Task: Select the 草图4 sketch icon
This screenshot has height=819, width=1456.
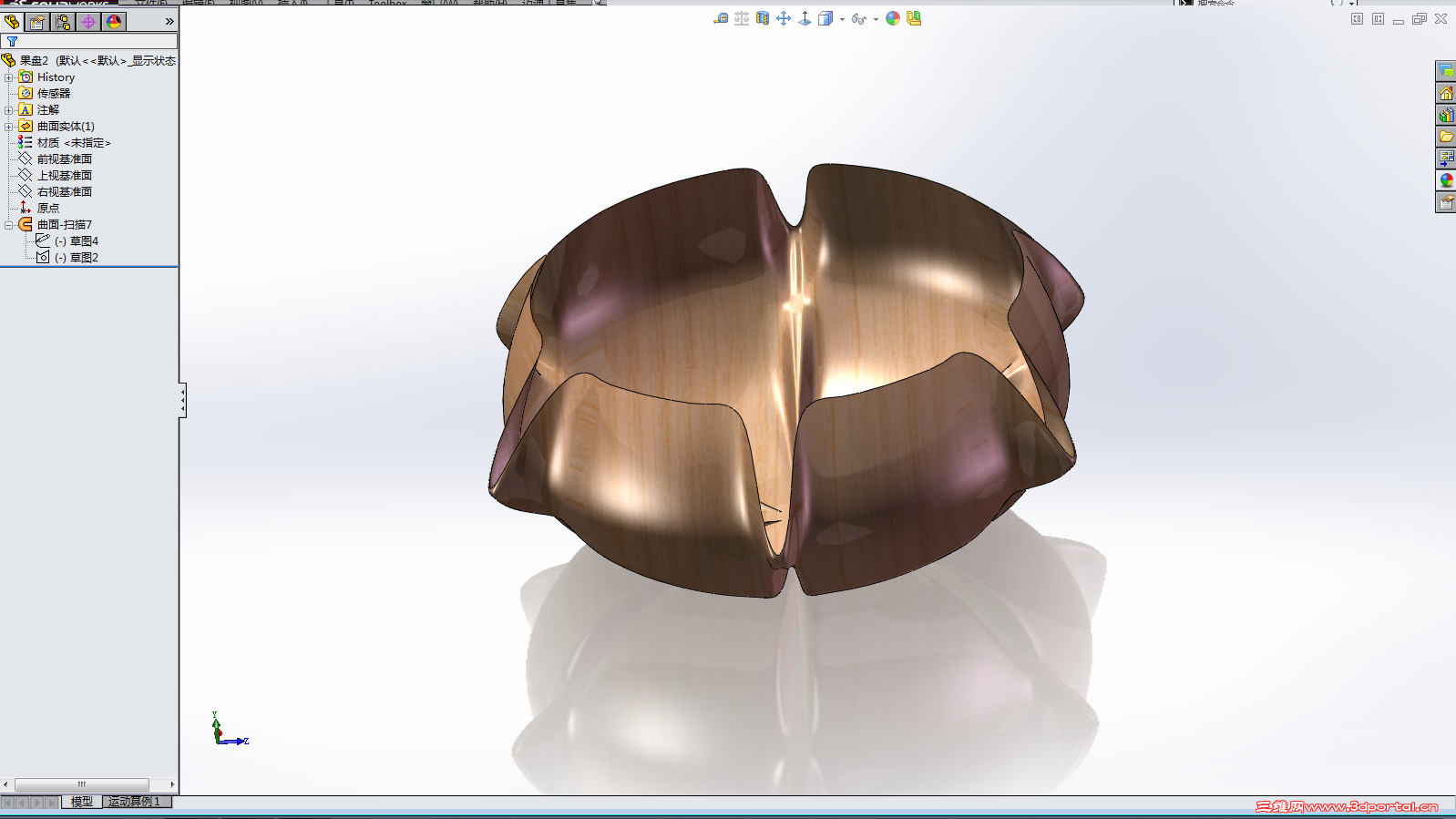Action: 42,241
